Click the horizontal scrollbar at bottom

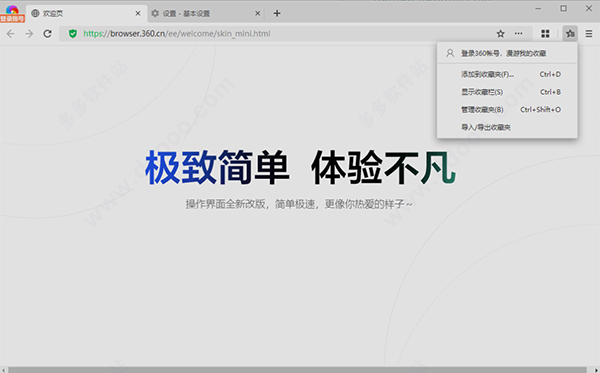(x=297, y=370)
